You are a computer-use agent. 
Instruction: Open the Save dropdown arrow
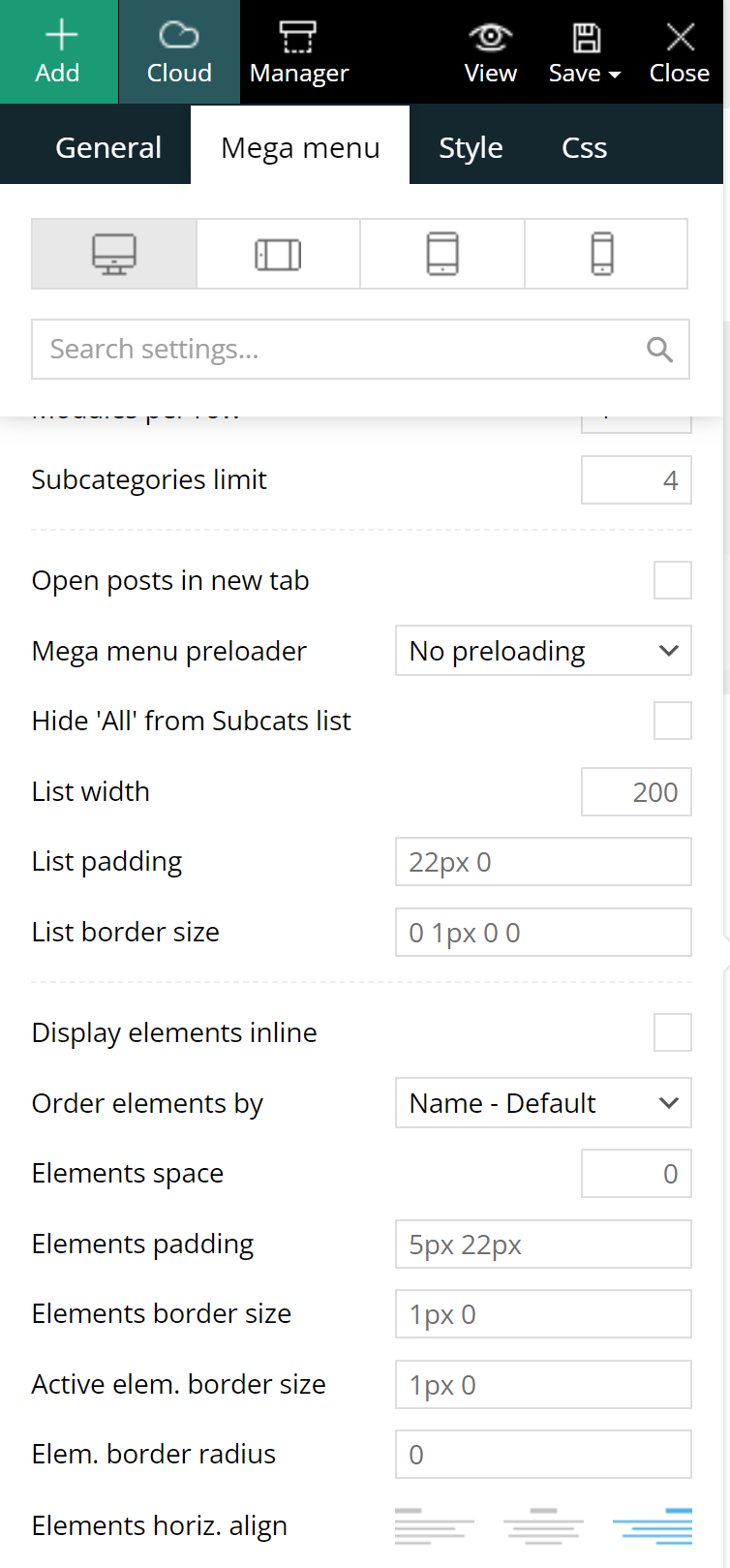tap(615, 75)
